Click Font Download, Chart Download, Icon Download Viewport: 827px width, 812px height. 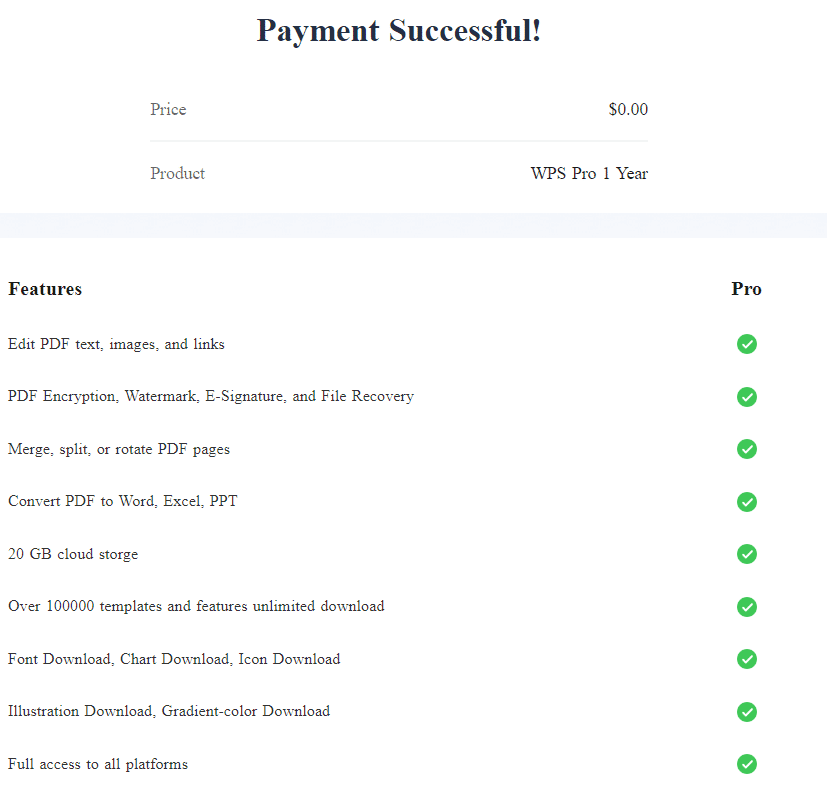[174, 659]
